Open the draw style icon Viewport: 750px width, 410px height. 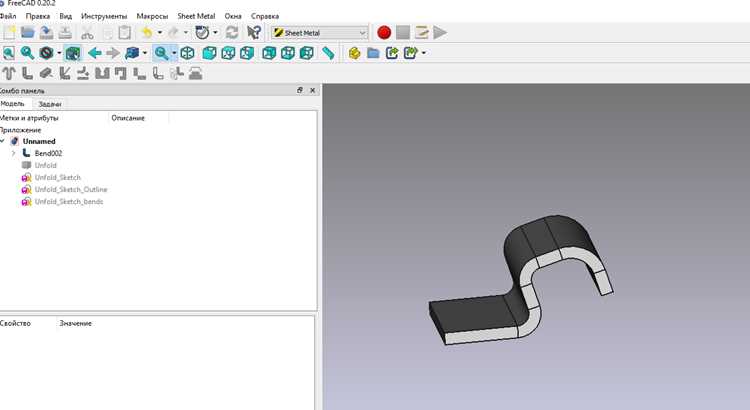46,53
